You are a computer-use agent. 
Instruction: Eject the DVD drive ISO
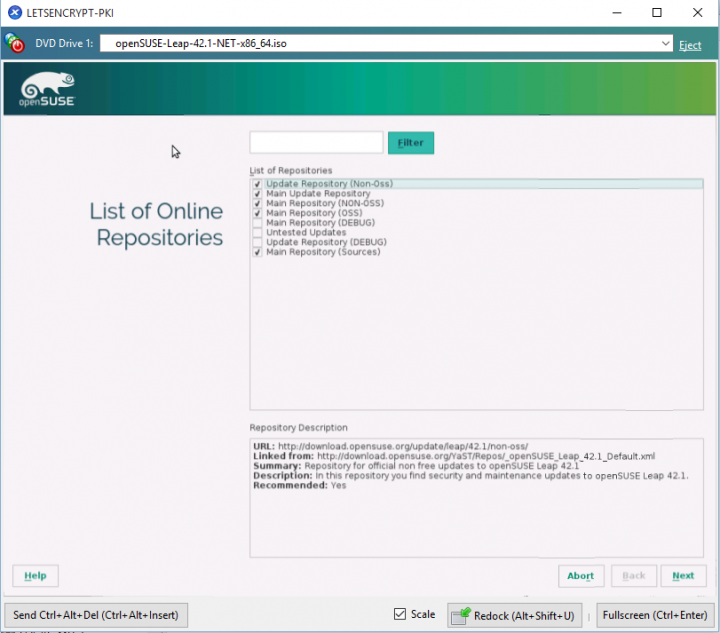[690, 45]
